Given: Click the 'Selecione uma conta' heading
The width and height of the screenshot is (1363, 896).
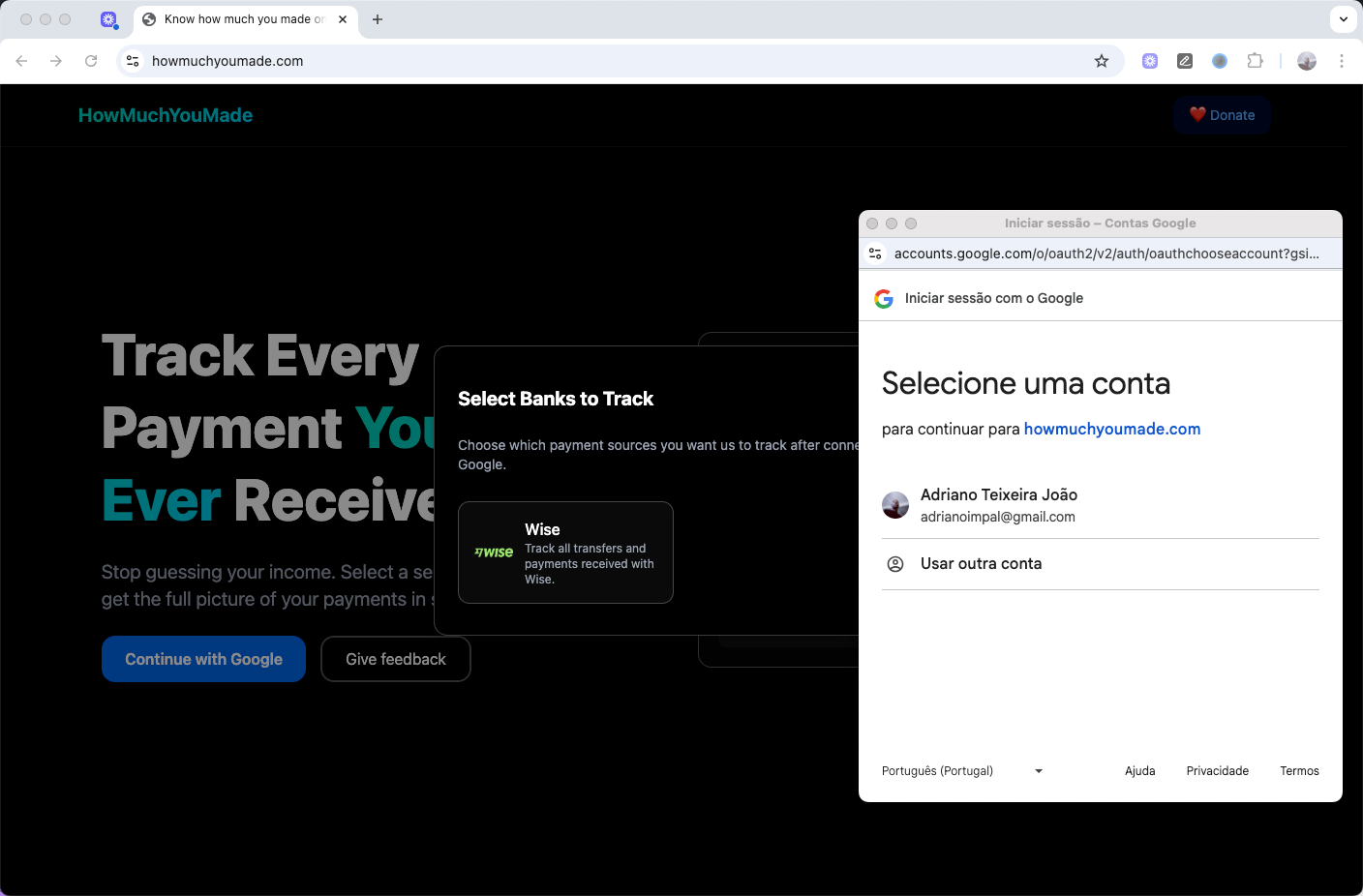Looking at the screenshot, I should [1026, 383].
